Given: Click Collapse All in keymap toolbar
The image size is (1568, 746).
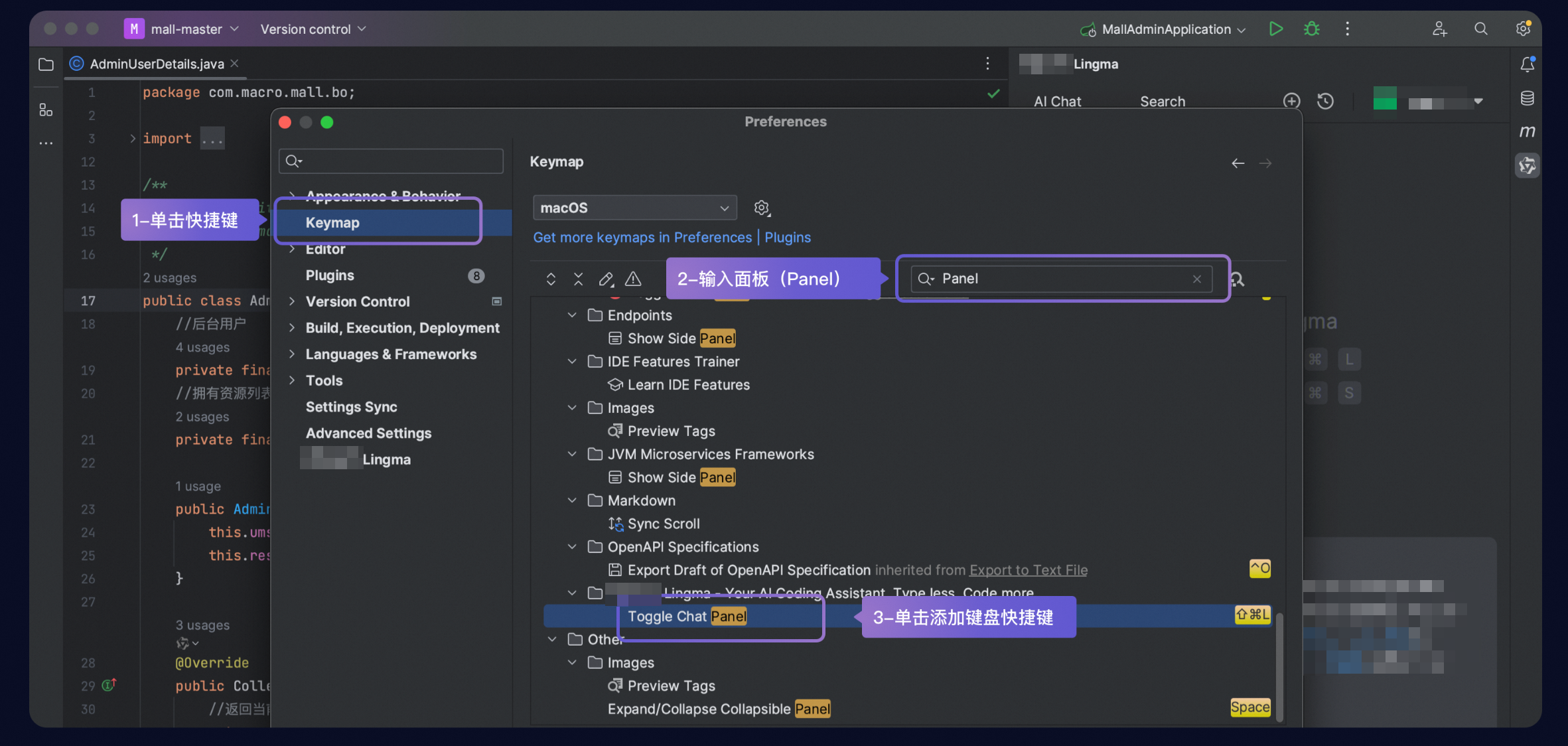Looking at the screenshot, I should tap(579, 279).
